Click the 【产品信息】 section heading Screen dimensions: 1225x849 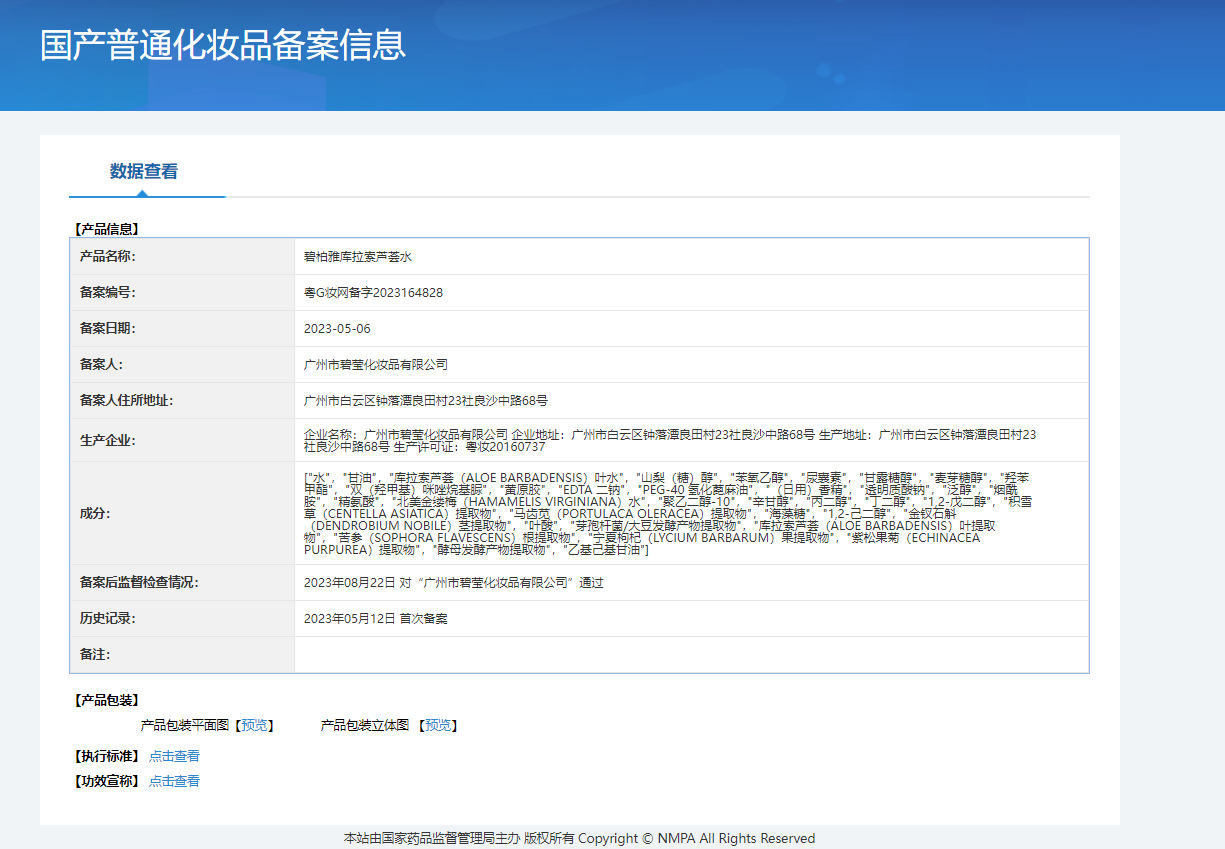106,229
